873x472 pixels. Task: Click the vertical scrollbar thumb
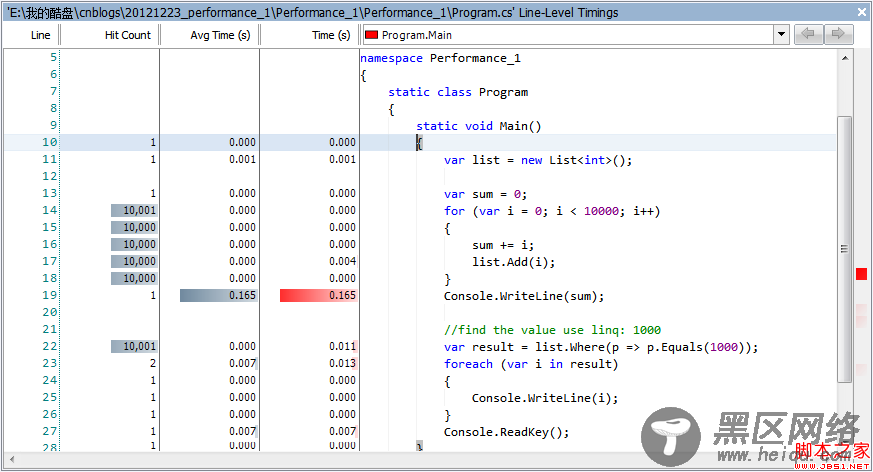[845, 249]
